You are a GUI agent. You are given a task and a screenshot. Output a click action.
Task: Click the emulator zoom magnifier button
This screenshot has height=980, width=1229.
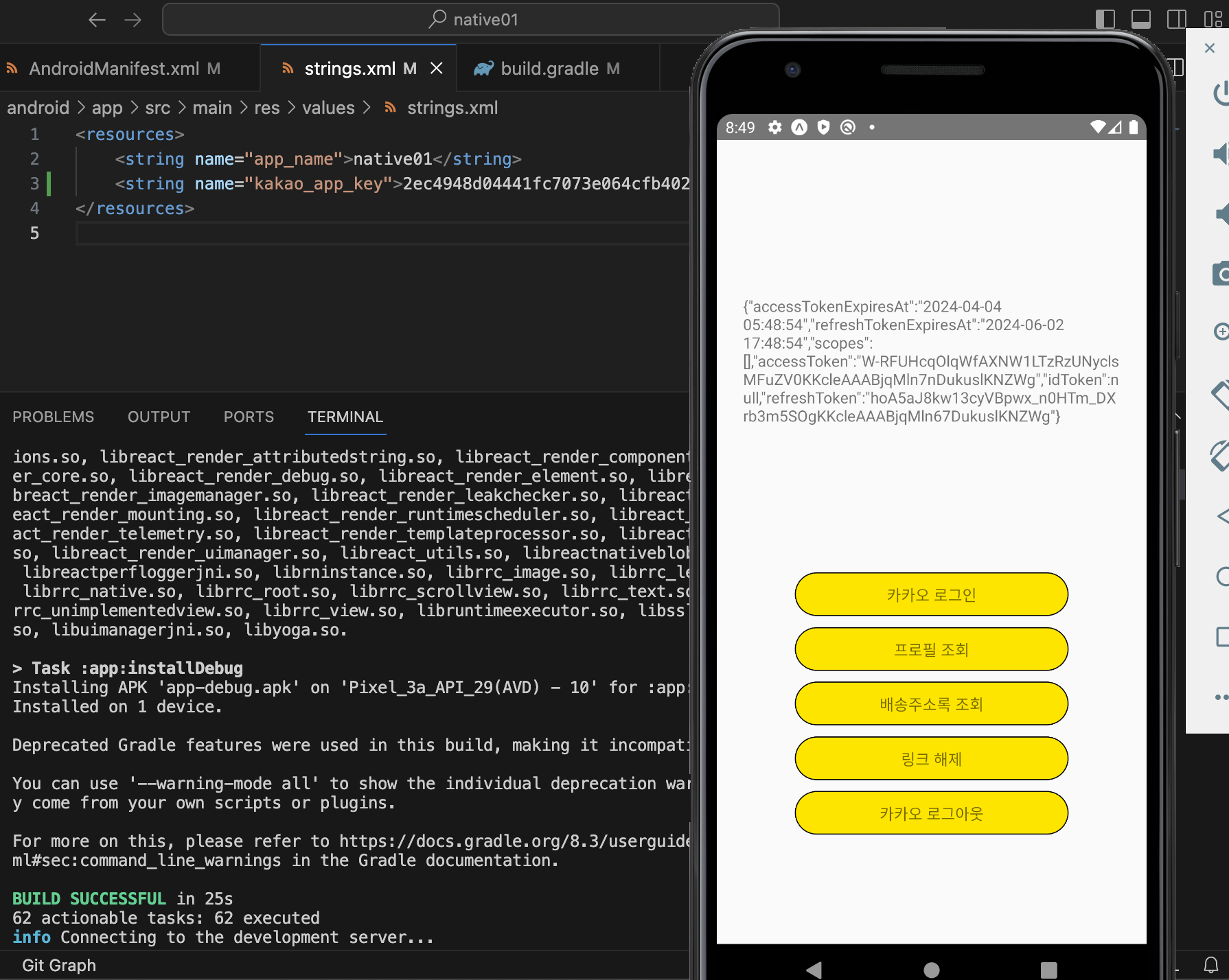(x=1221, y=332)
